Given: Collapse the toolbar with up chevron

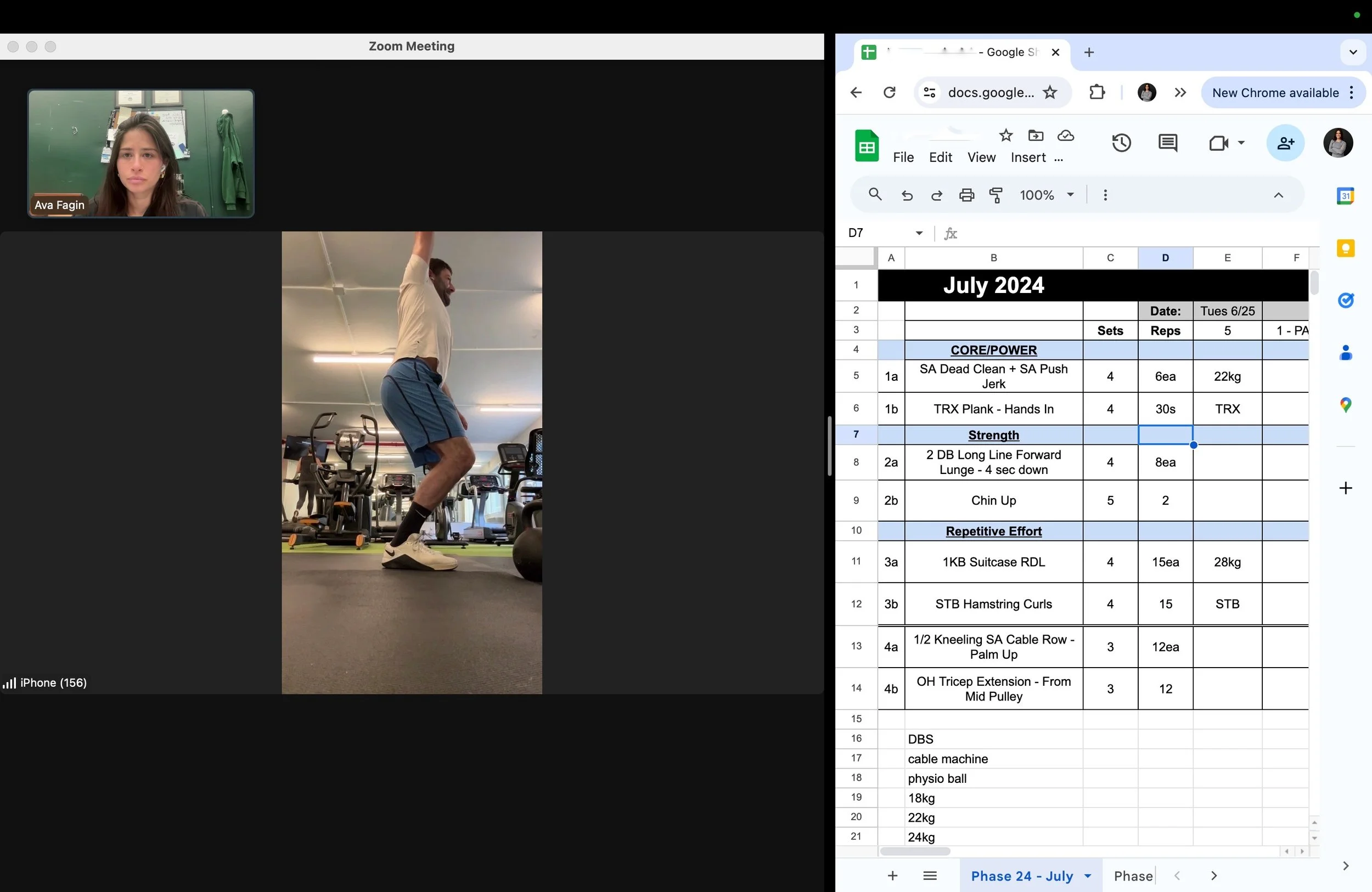Looking at the screenshot, I should coord(1278,195).
